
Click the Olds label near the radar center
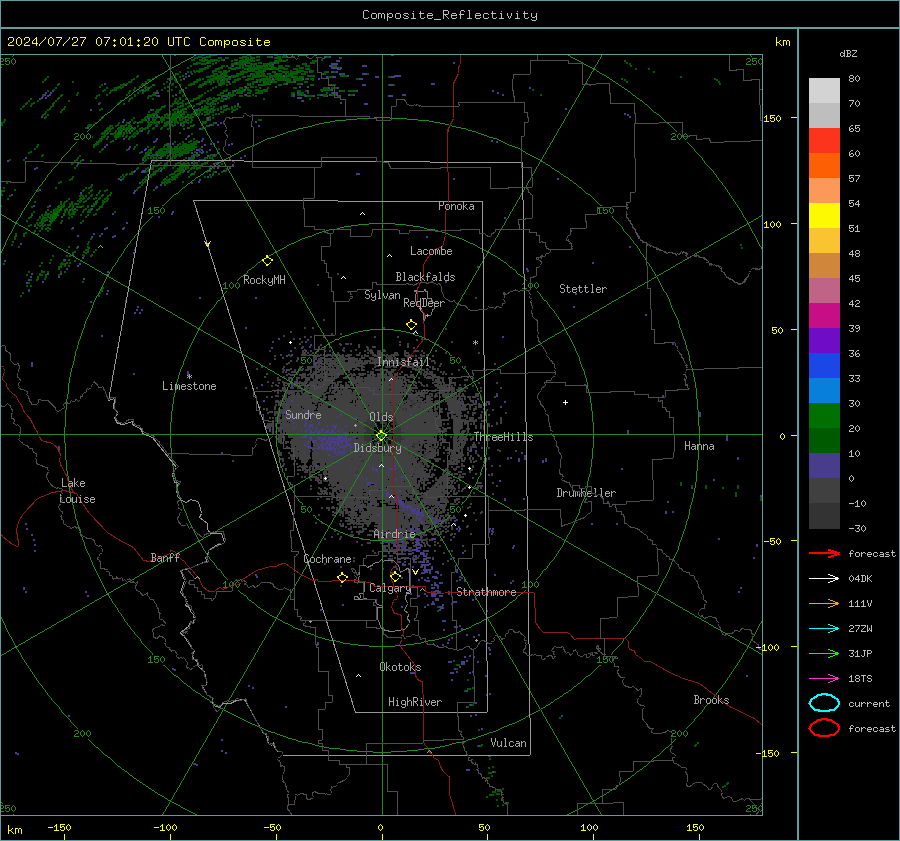tap(381, 417)
